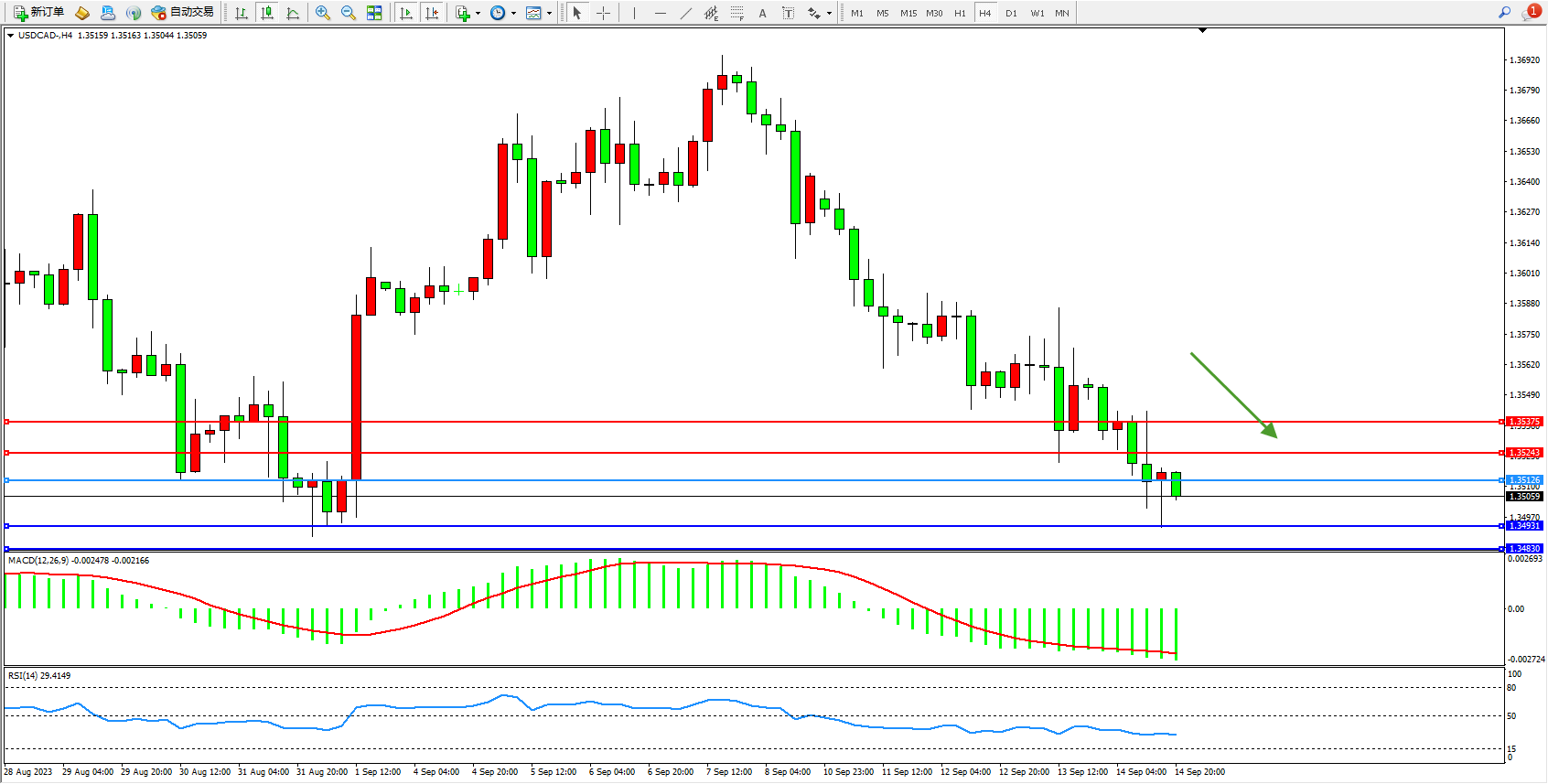Switch chart to bar chart mode
Viewport: 1548px width, 784px height.
coord(242,13)
